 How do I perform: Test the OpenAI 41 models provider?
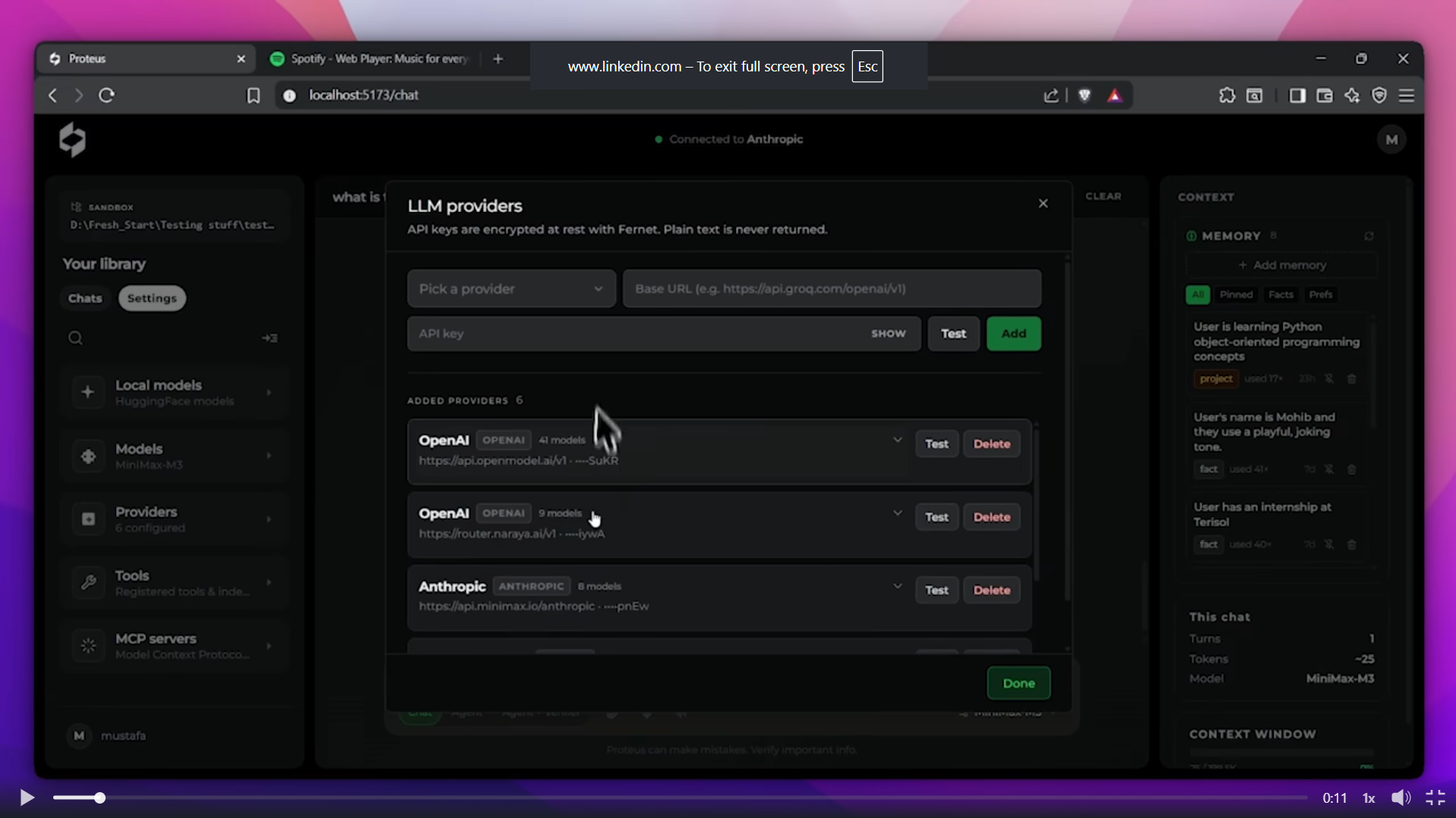(936, 444)
